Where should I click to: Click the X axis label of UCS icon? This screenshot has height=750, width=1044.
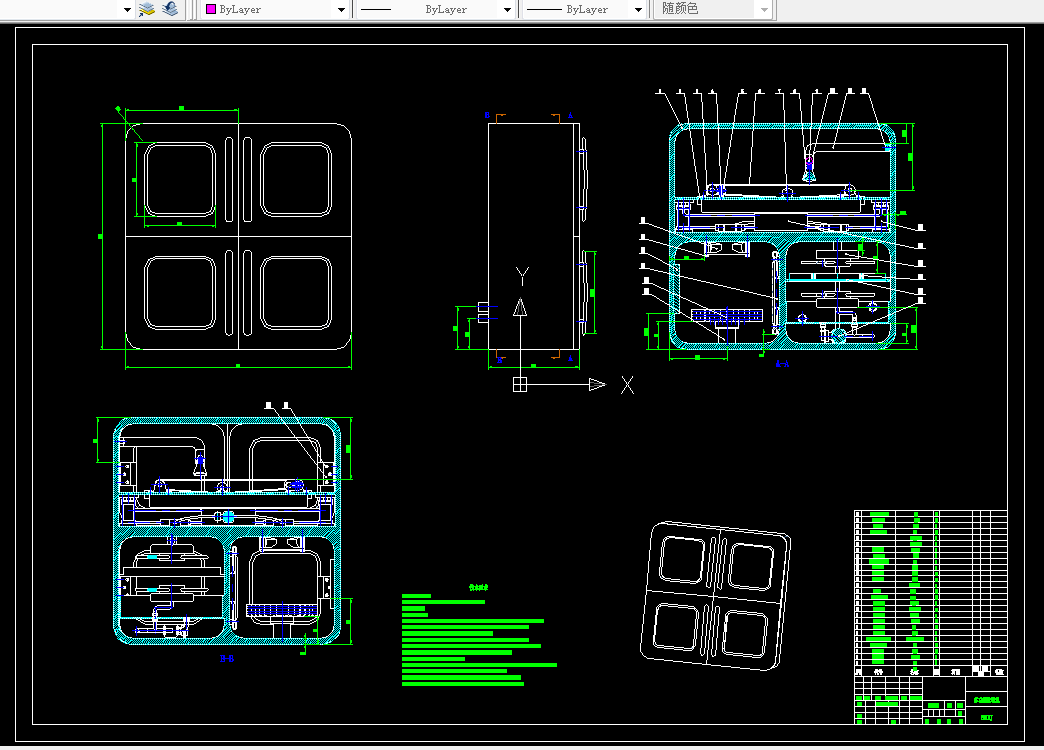[627, 385]
